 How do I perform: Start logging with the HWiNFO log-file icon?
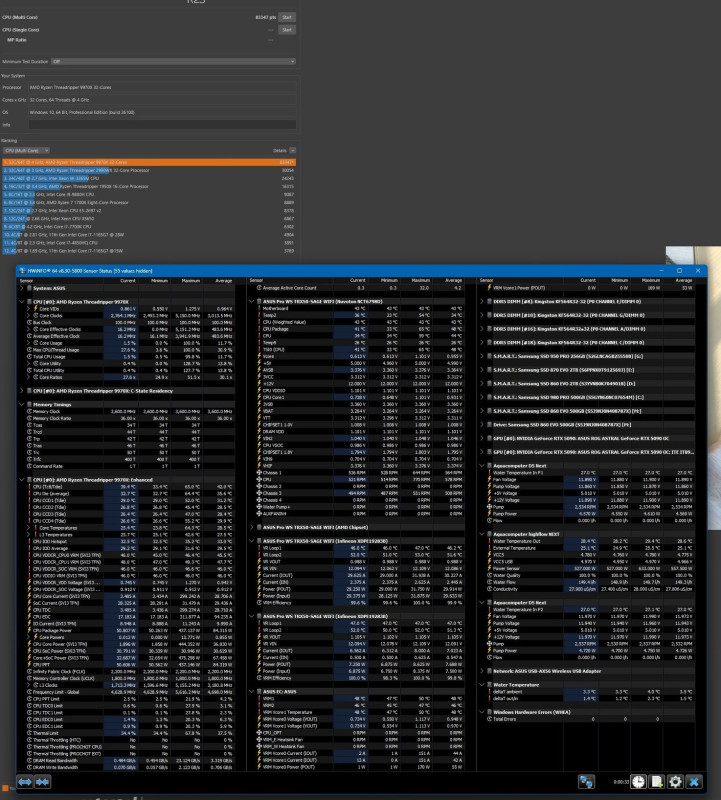click(657, 781)
